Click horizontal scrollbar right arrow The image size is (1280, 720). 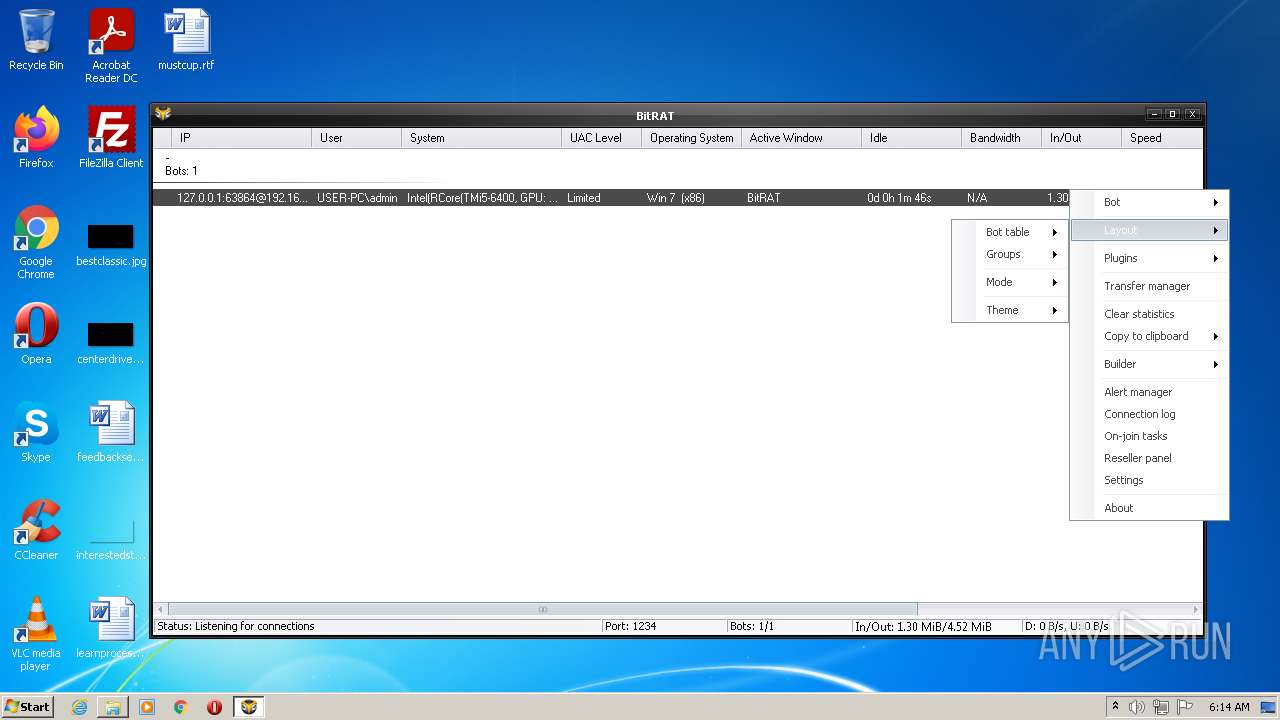[1195, 609]
